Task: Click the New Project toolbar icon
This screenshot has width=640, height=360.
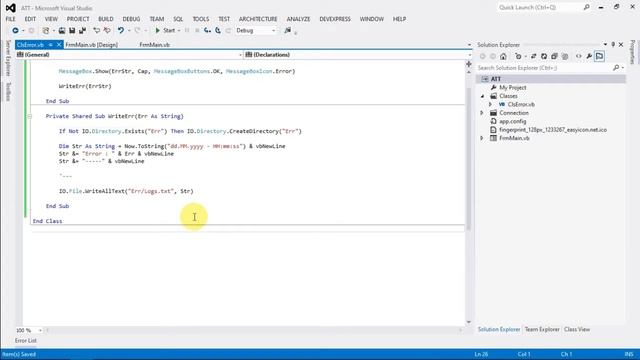Action: [x=46, y=31]
